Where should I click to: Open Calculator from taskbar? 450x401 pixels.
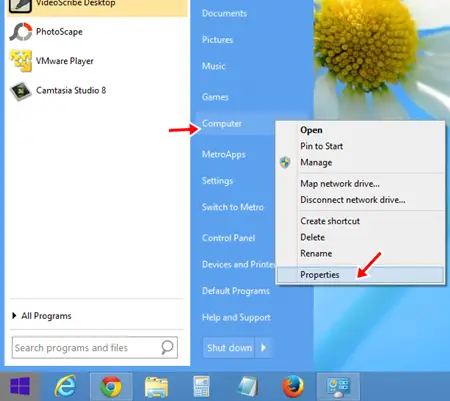[x=202, y=386]
